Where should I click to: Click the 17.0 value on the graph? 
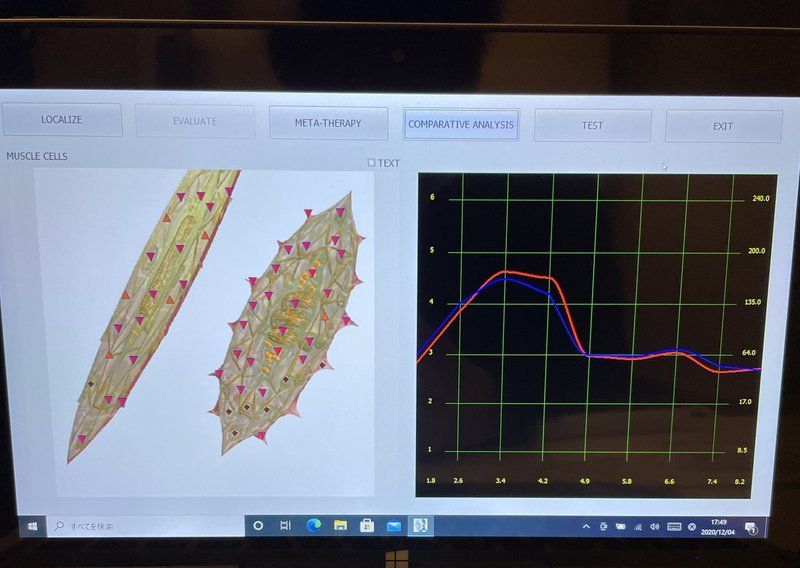745,402
